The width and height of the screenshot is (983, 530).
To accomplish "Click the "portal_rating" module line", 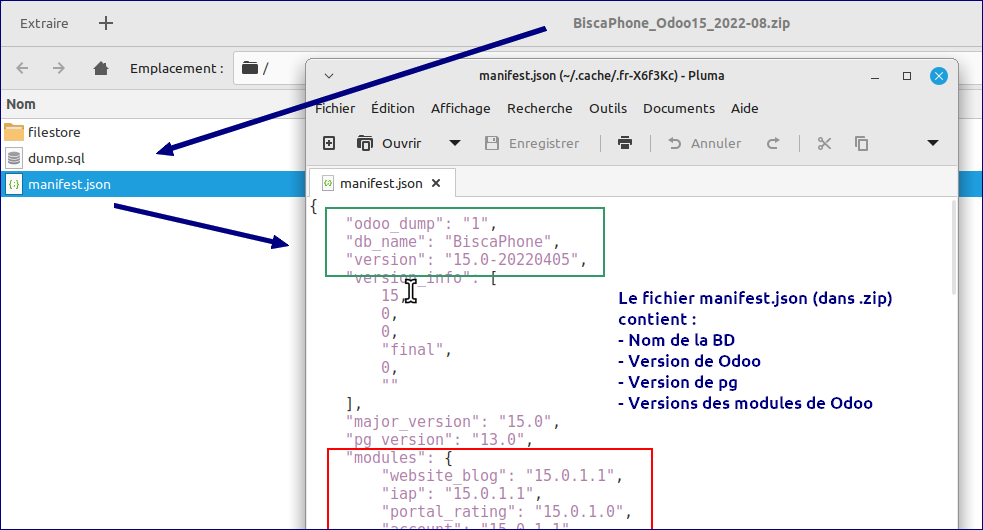I will point(507,512).
